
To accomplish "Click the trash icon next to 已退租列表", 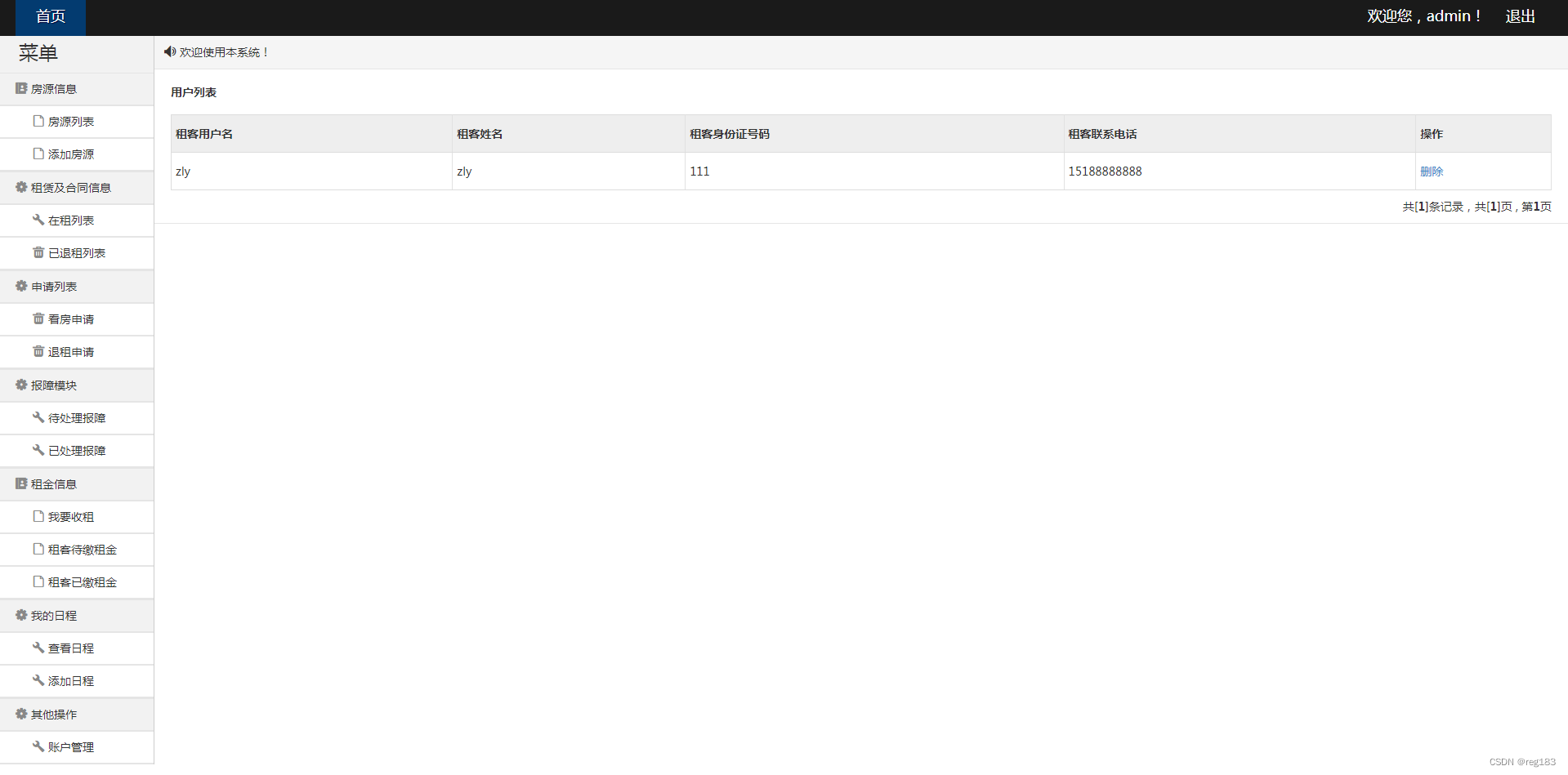I will [38, 252].
